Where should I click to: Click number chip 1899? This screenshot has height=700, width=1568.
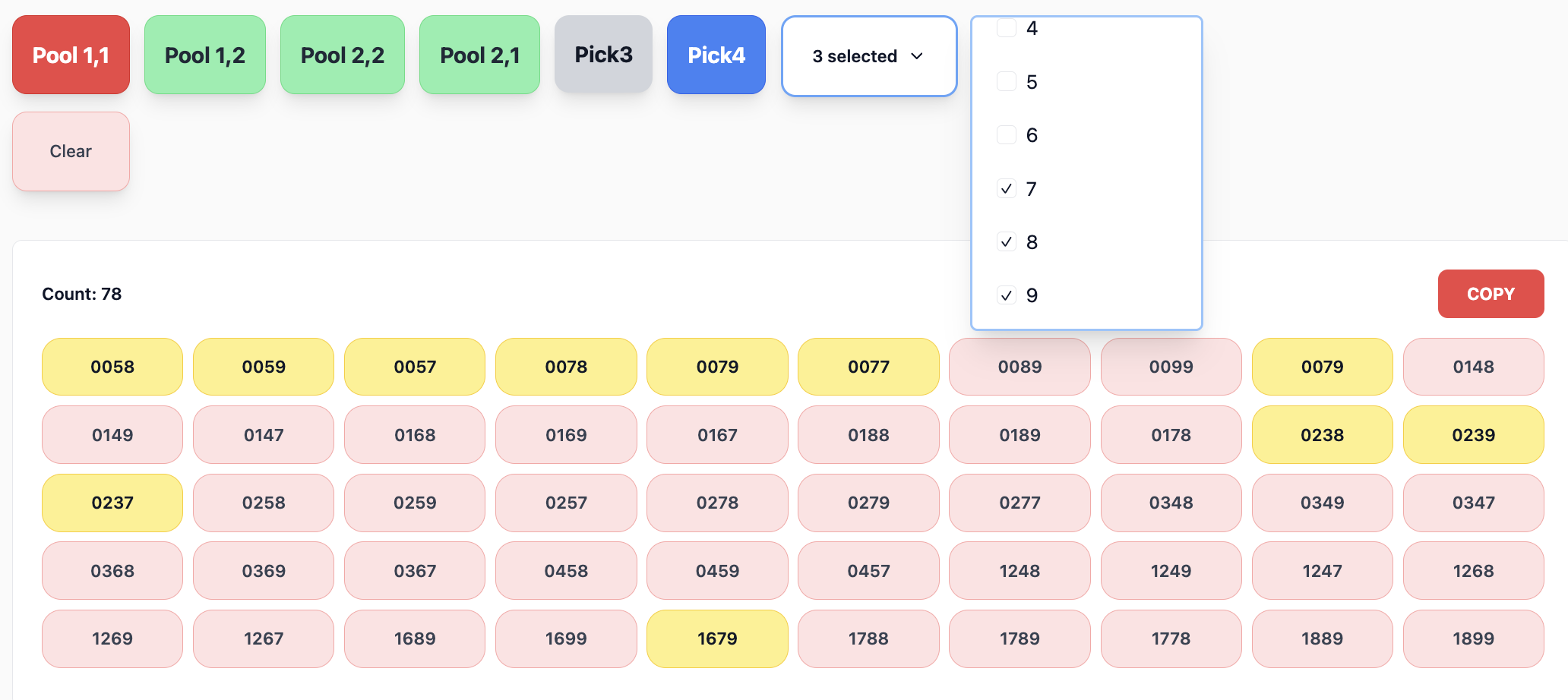tap(1473, 639)
